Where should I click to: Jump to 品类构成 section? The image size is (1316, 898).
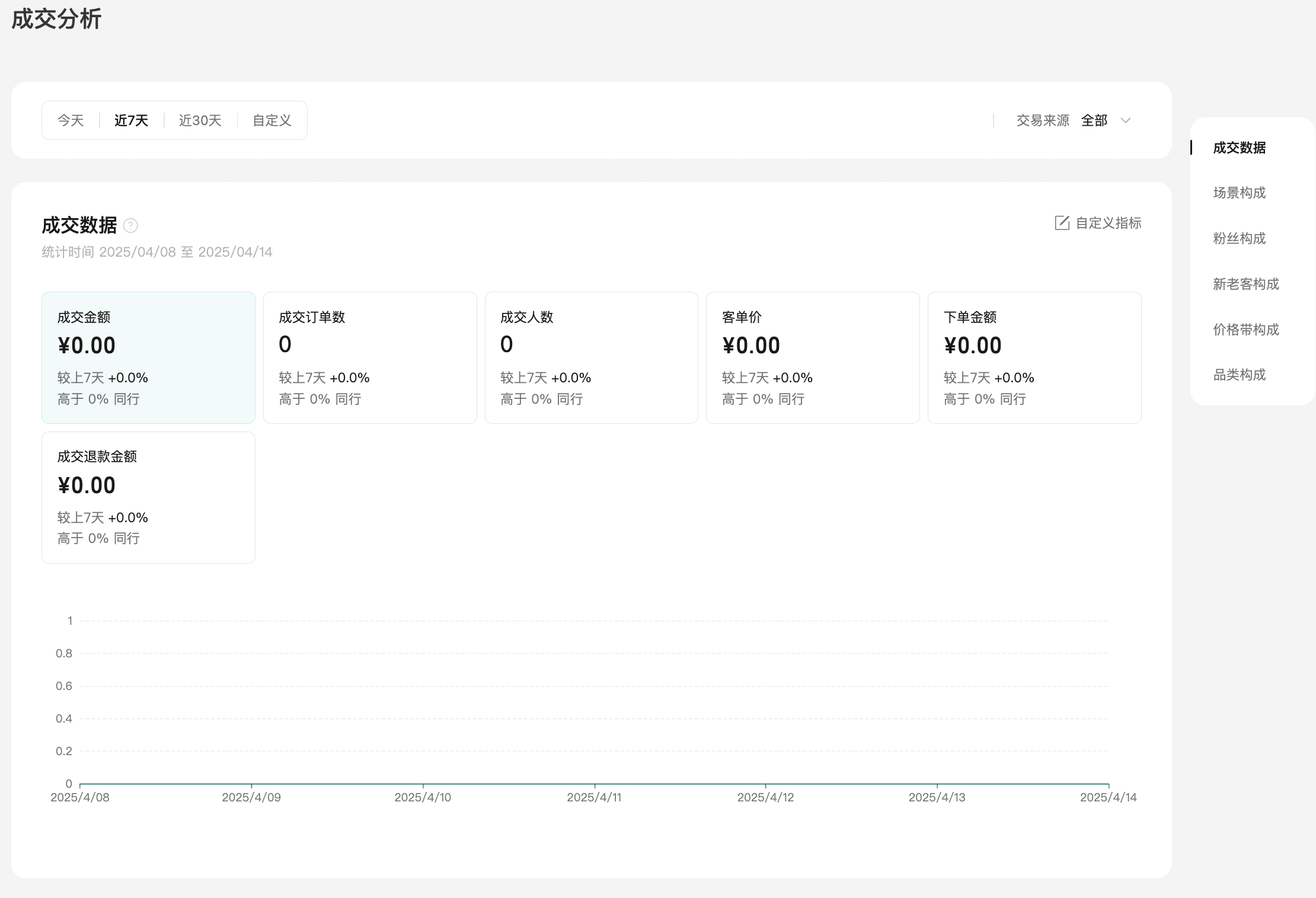1239,375
